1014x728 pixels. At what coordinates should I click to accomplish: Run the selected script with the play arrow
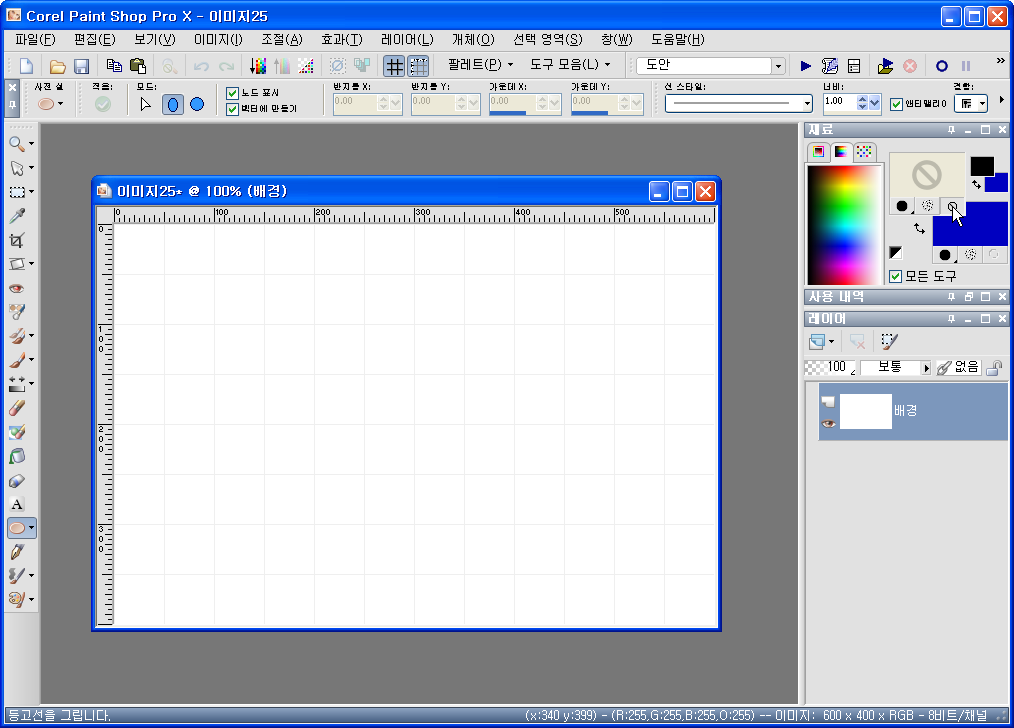tap(805, 65)
